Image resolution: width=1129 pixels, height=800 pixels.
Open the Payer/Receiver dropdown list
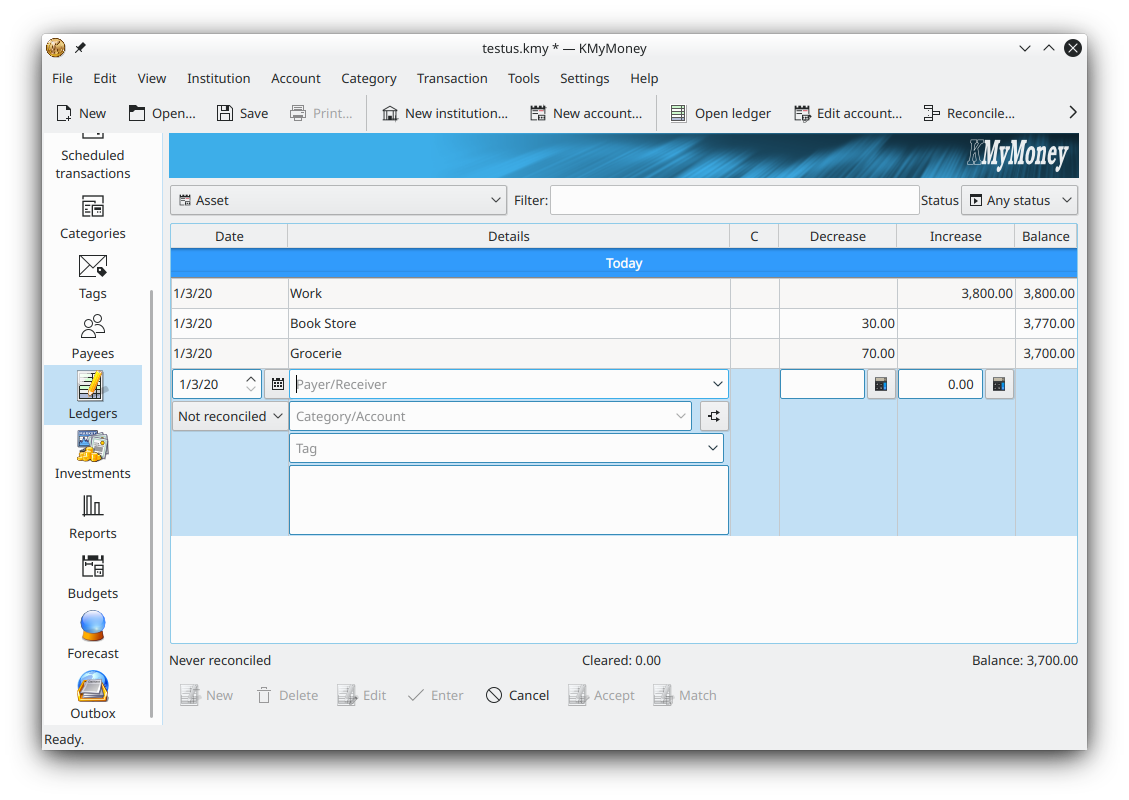[x=717, y=384]
